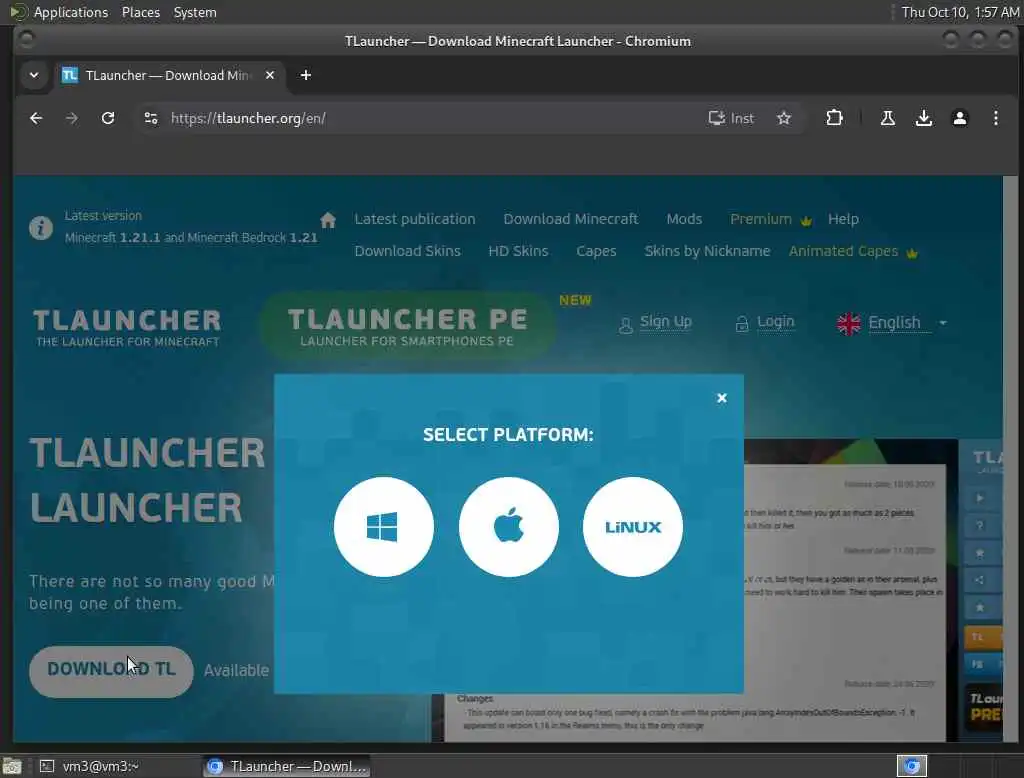Open the Places menu

pyautogui.click(x=140, y=12)
